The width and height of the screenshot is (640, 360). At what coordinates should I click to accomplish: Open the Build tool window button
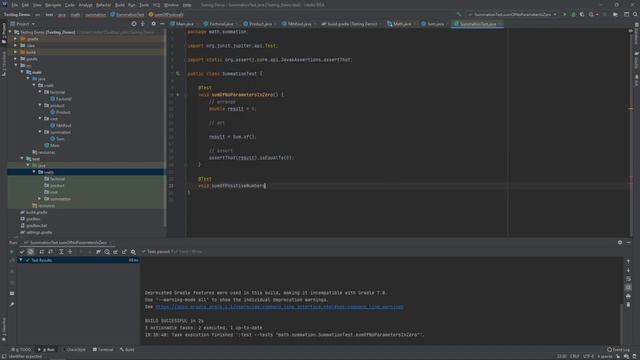click(127, 350)
